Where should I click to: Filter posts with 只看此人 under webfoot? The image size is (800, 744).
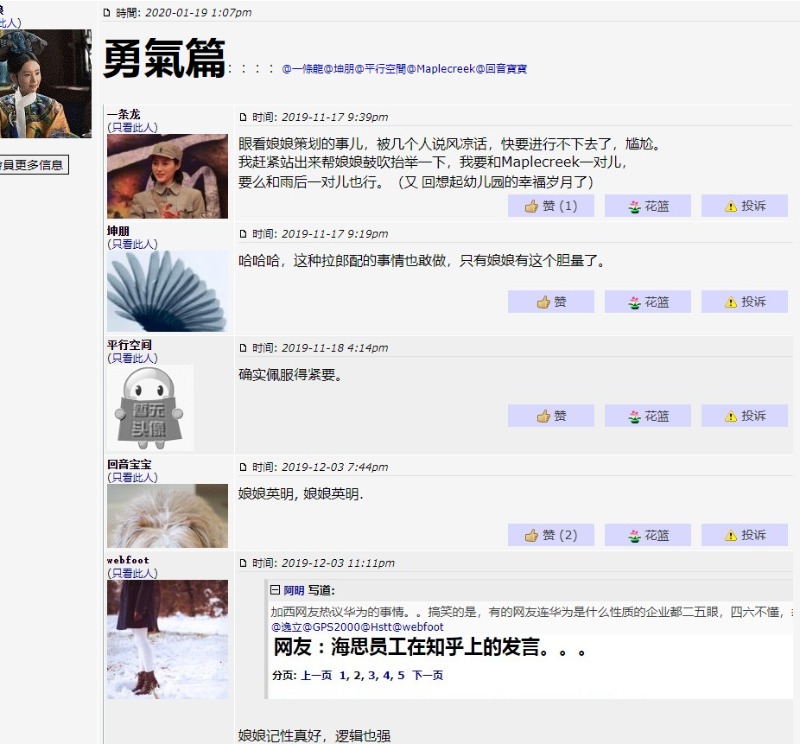[x=132, y=573]
